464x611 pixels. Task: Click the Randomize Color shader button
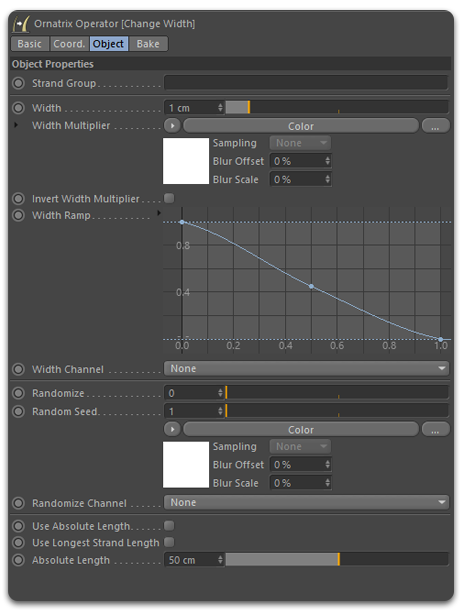pyautogui.click(x=301, y=429)
